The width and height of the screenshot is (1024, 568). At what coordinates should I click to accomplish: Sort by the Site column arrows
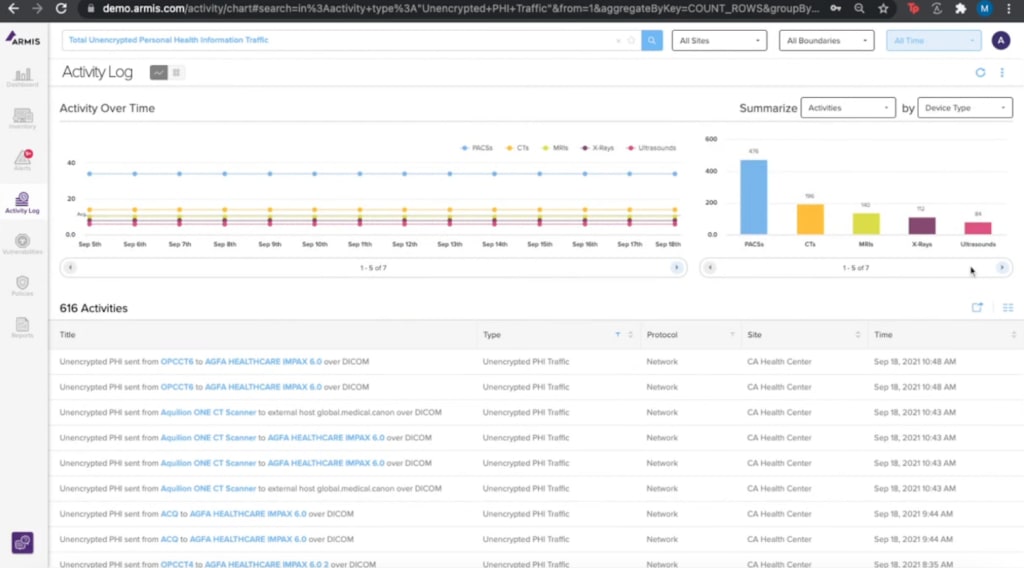point(857,335)
